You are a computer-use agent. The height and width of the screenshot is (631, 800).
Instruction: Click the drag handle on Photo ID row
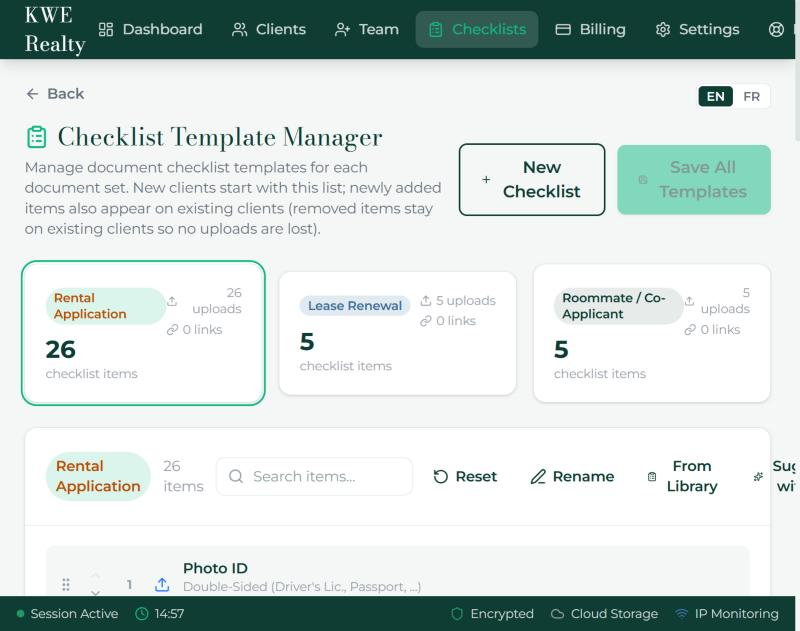pyautogui.click(x=66, y=585)
